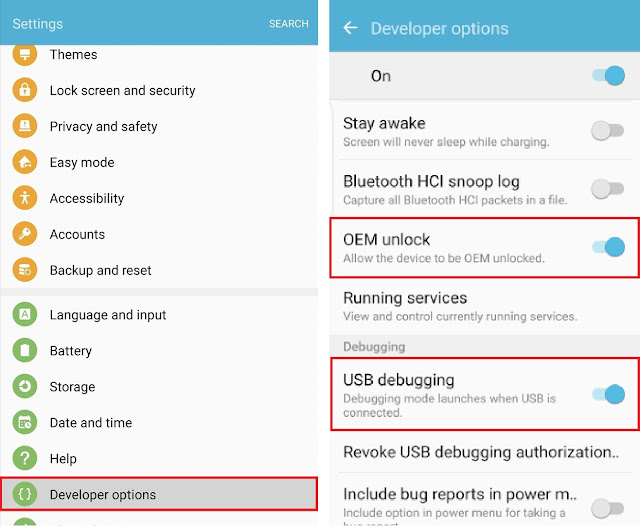Screen dimensions: 640x526
Task: Tap the Battery icon
Action: coord(25,351)
